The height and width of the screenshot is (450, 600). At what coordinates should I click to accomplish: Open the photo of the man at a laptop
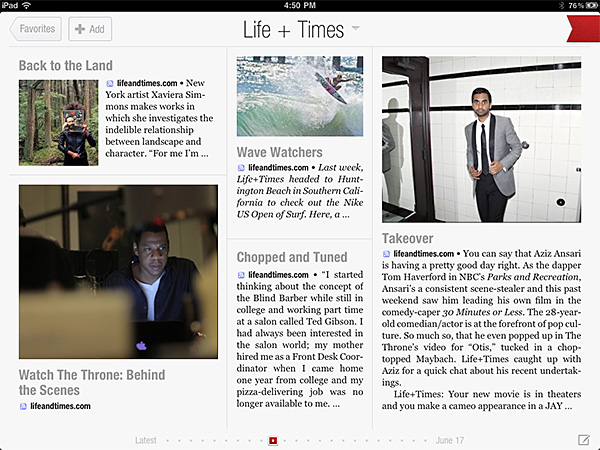coord(118,272)
